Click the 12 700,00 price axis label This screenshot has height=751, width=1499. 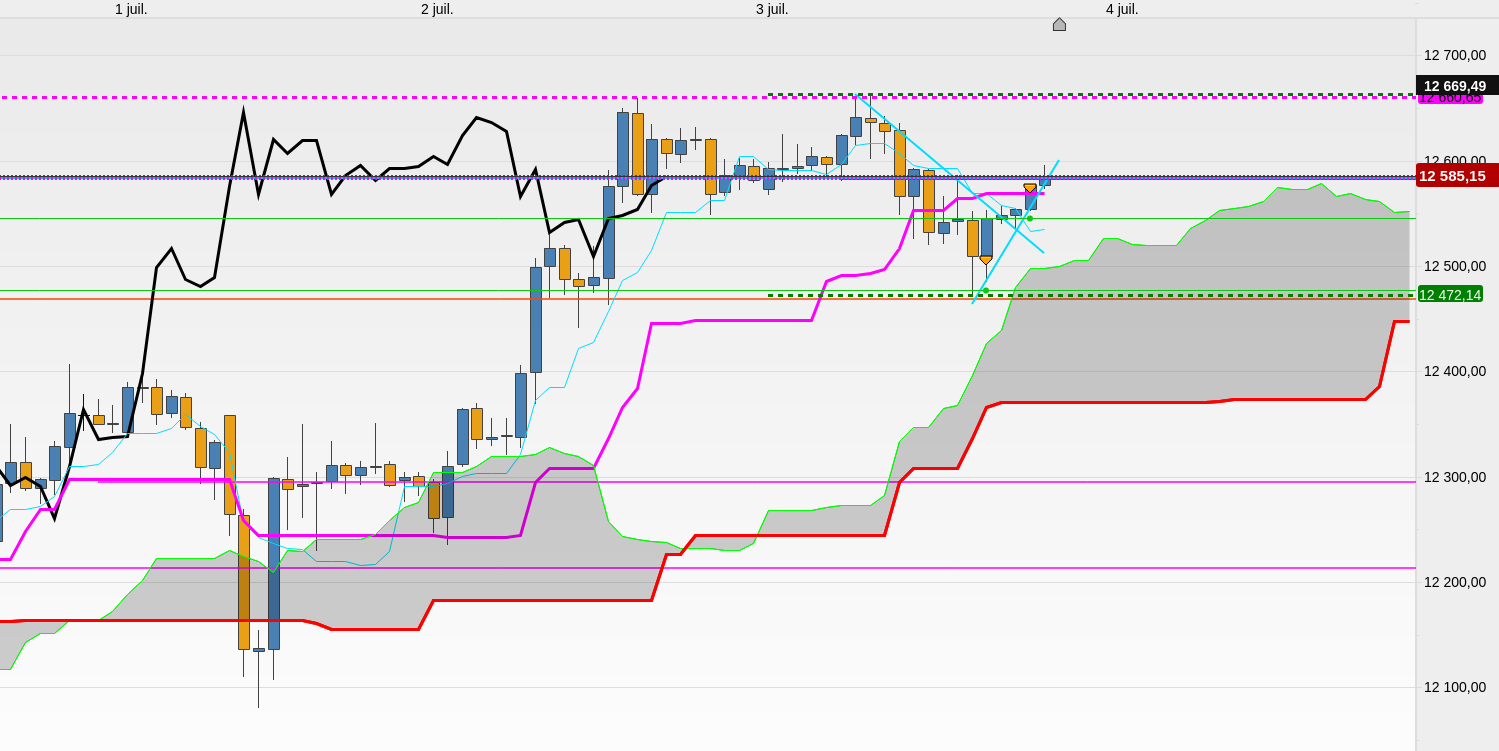(1455, 55)
